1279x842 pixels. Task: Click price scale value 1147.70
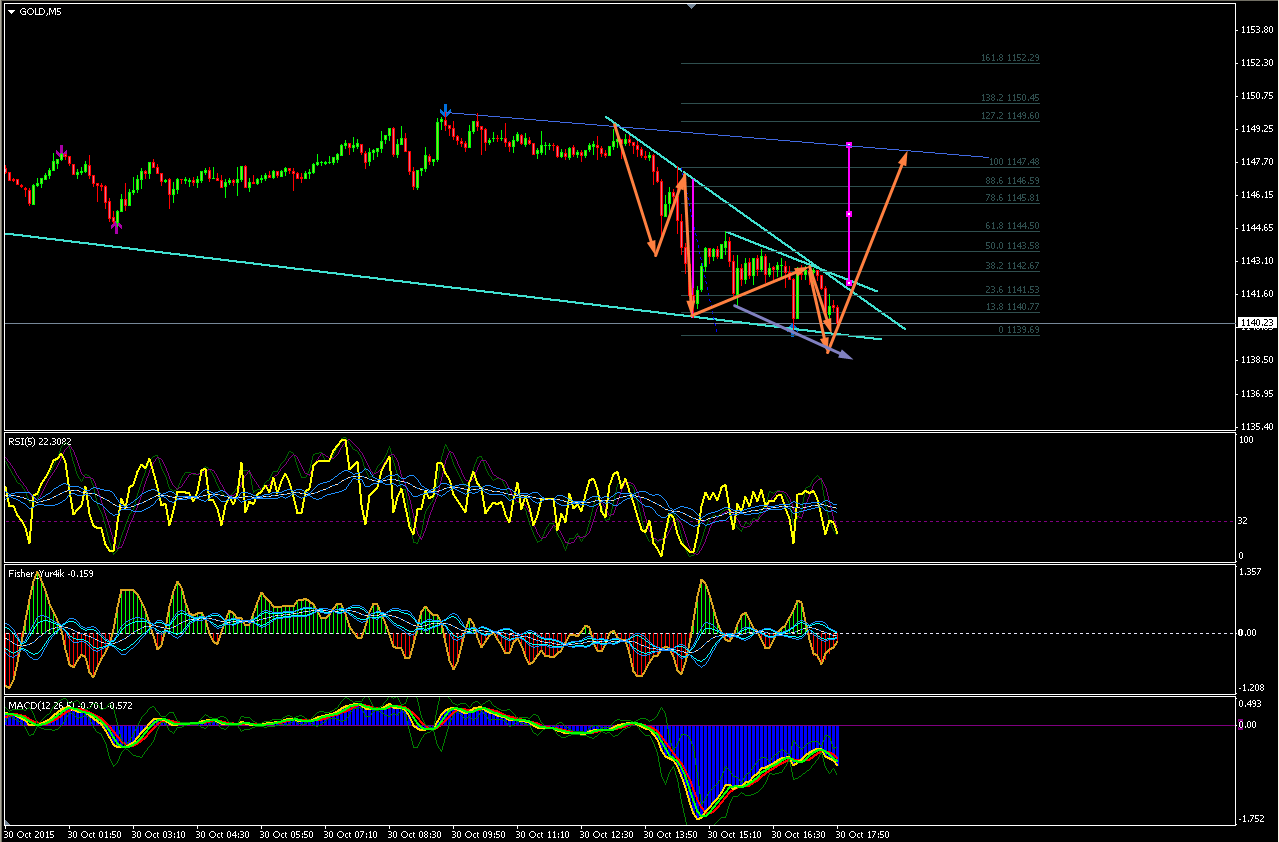(1256, 162)
